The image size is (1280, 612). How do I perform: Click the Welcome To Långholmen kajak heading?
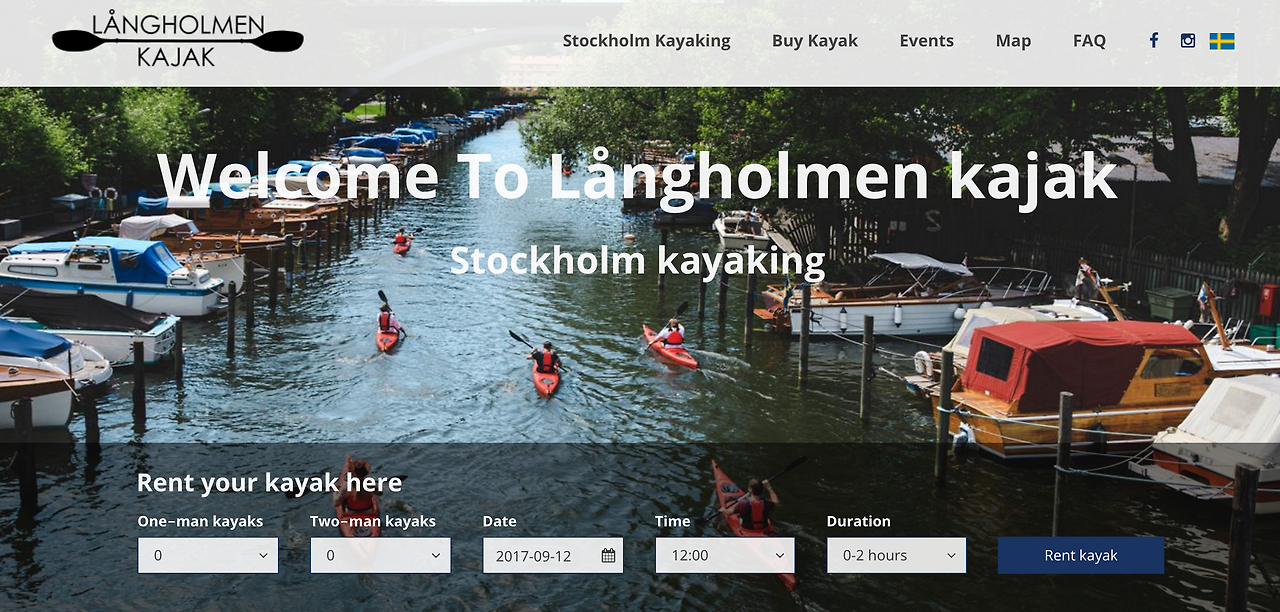[637, 176]
